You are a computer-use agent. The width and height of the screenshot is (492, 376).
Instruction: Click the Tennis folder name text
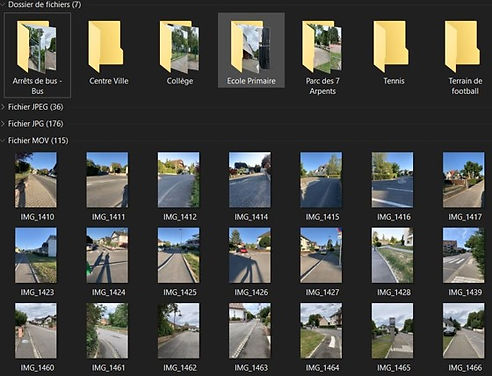[394, 81]
